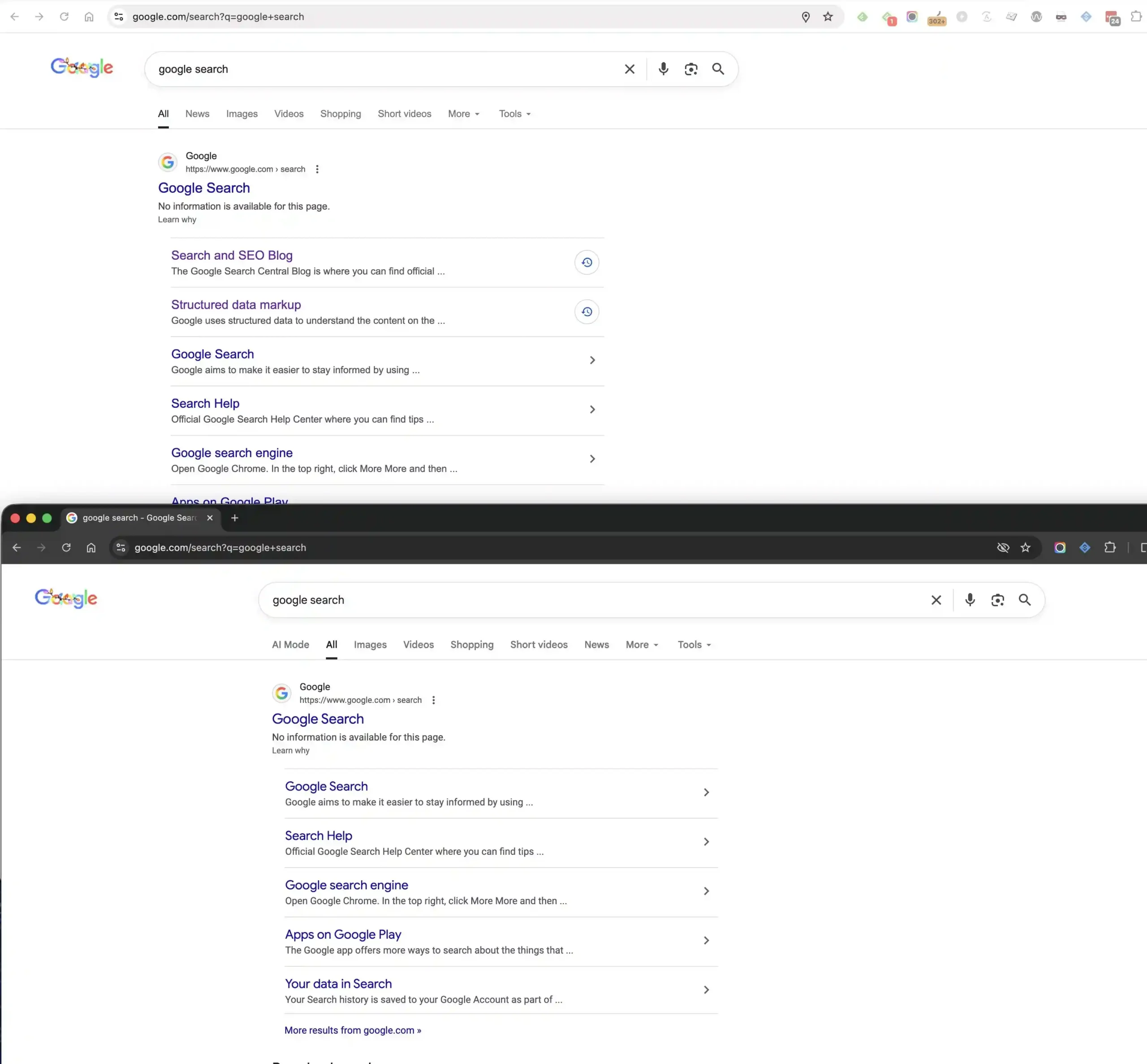Open site info icon beside the light window's URL
The image size is (1147, 1064).
(x=119, y=17)
